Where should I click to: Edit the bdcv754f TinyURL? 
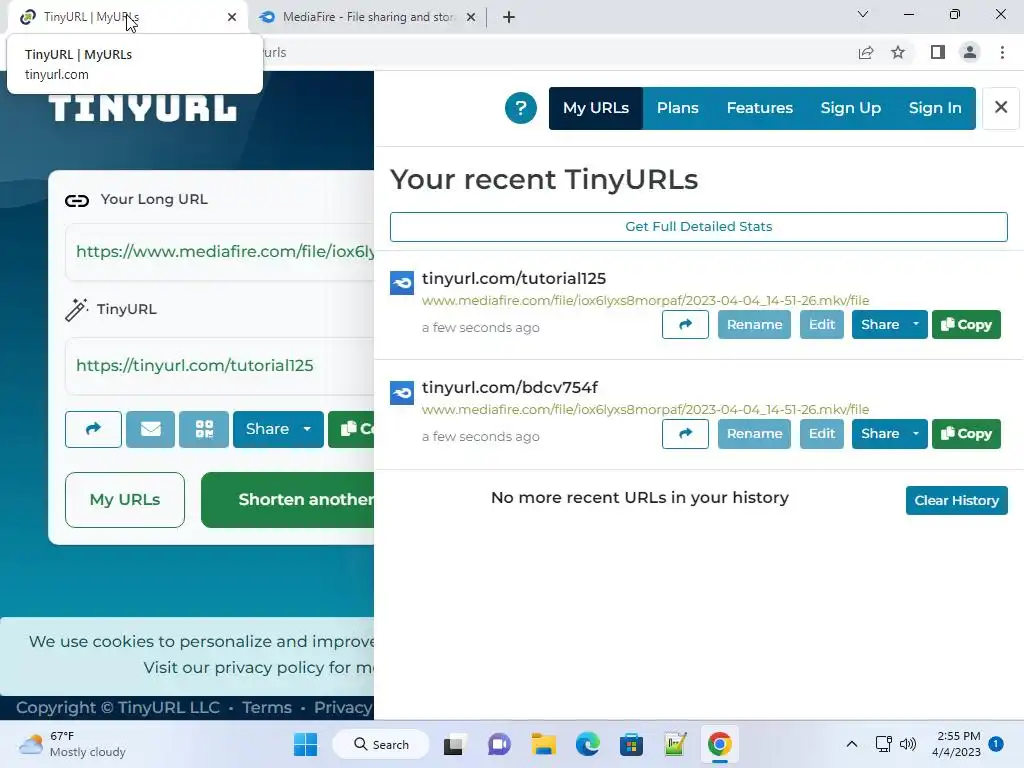pos(822,434)
